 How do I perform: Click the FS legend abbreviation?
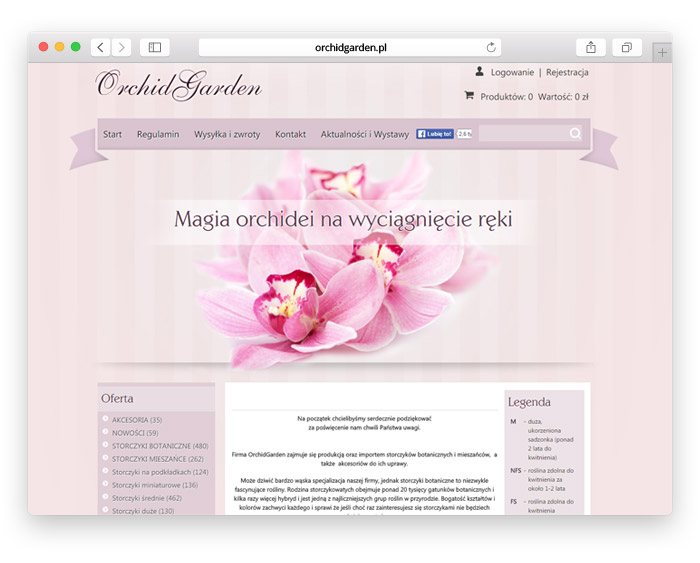click(514, 502)
